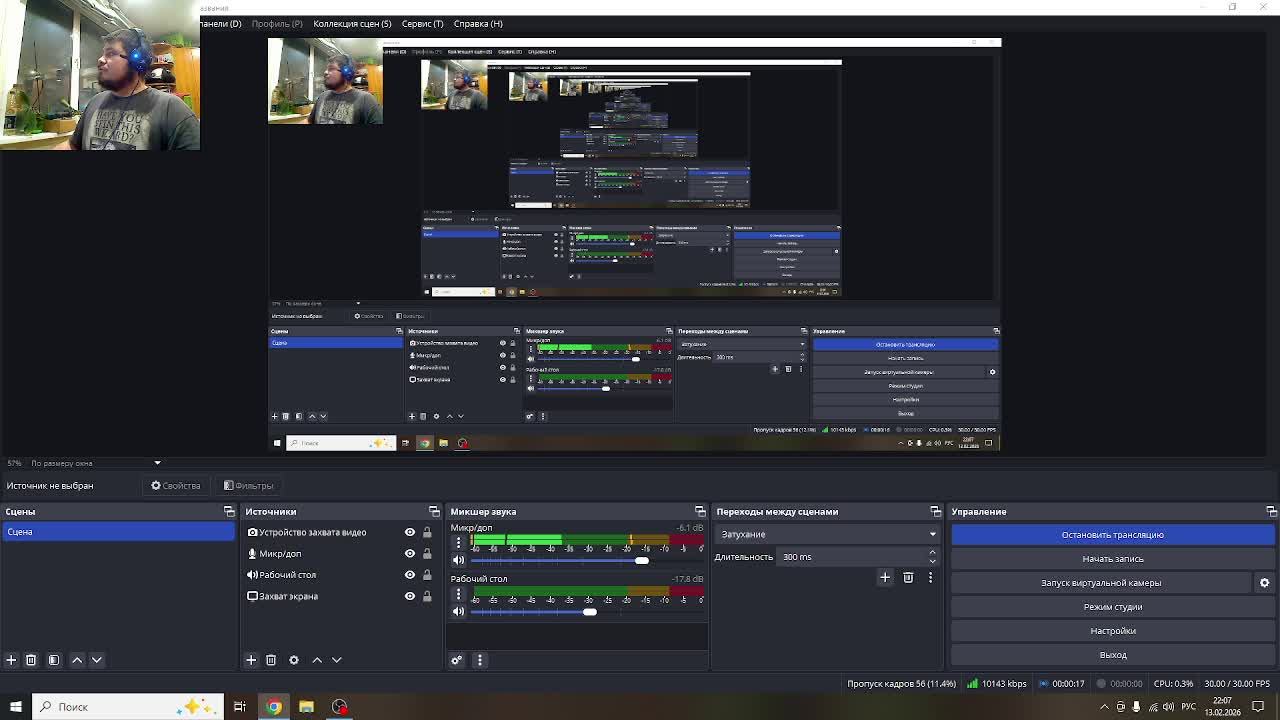The height and width of the screenshot is (720, 1280).
Task: Open the Затухание transition dropdown
Action: (x=826, y=535)
